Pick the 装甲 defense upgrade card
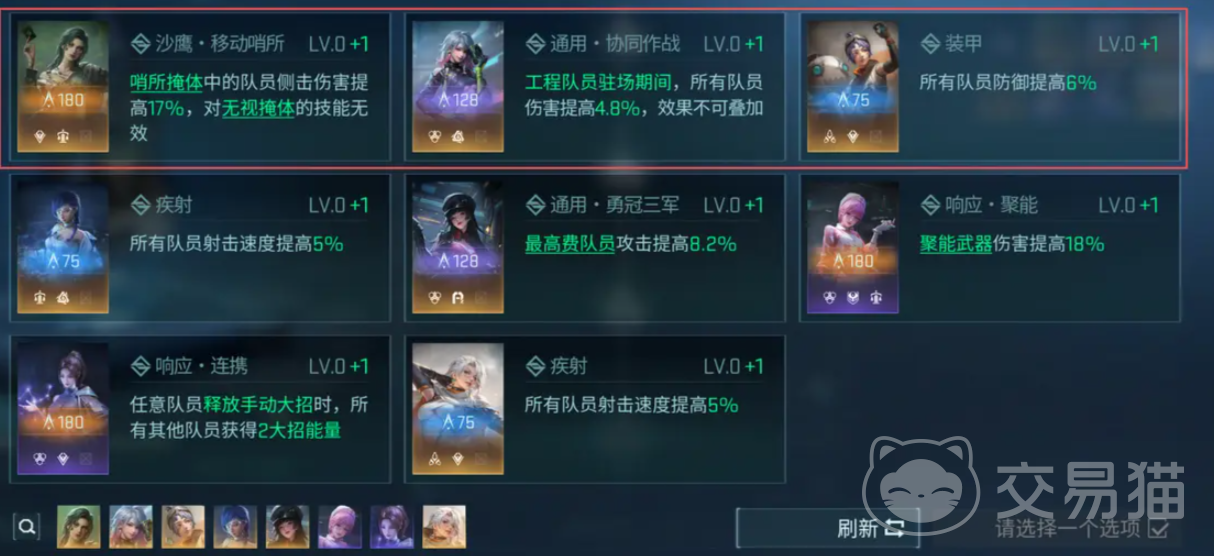Image resolution: width=1214 pixels, height=556 pixels. click(x=989, y=86)
